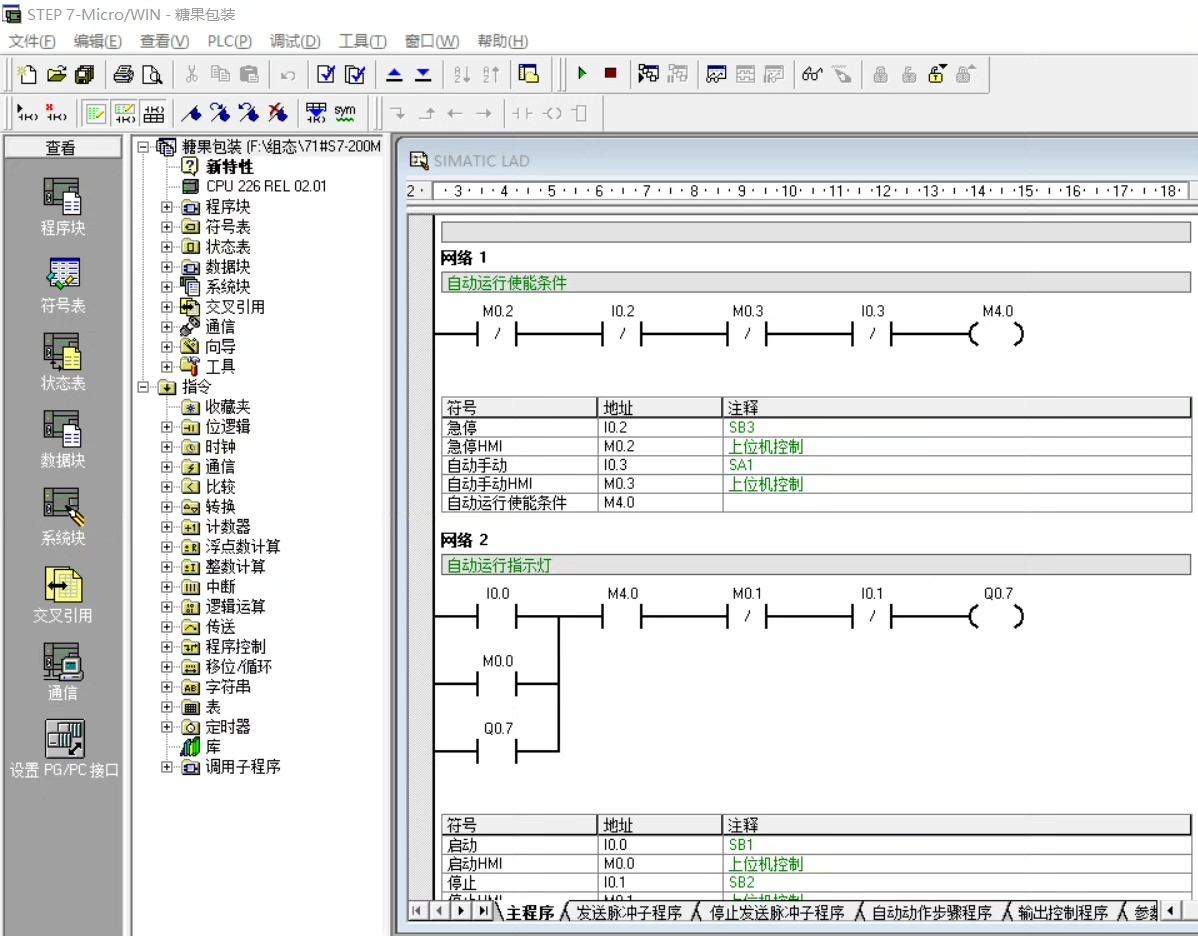Click the Save project icon
Screen dimensions: 1198x936
[84, 74]
